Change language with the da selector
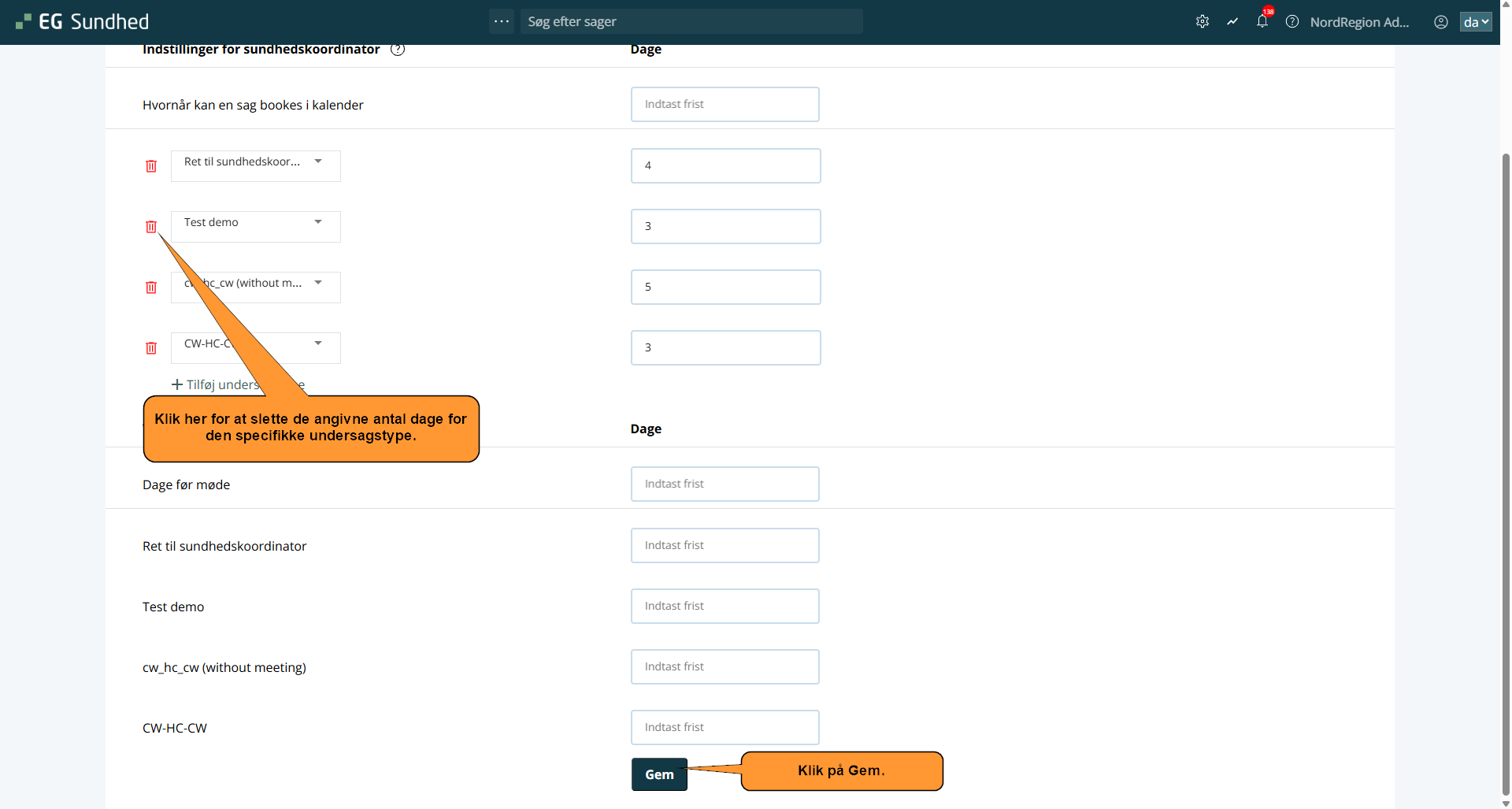Image resolution: width=1512 pixels, height=809 pixels. 1476,22
